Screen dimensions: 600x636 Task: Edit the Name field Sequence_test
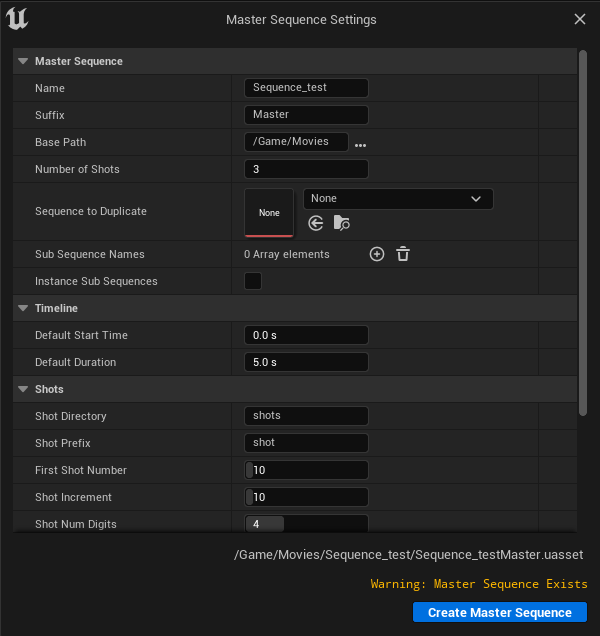click(x=306, y=88)
